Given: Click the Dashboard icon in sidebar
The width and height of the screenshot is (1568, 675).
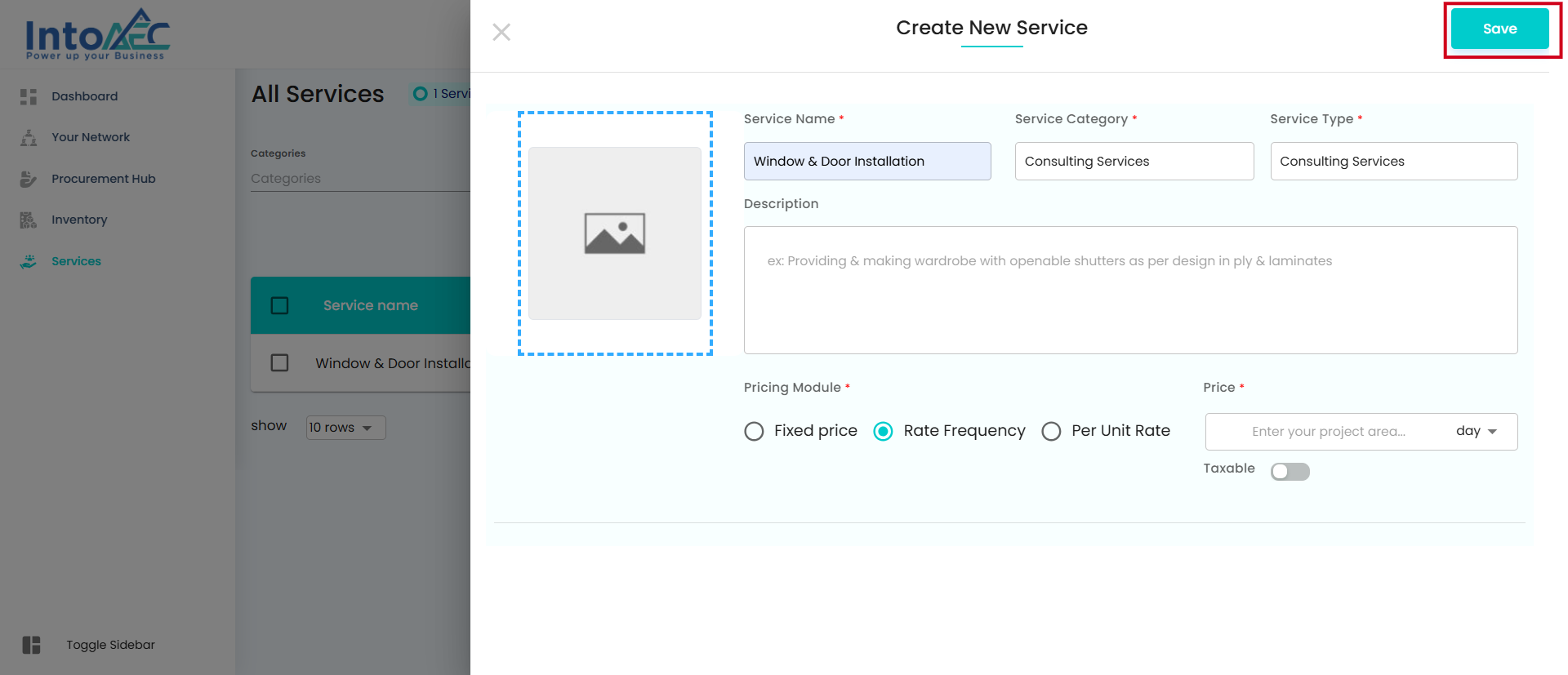Looking at the screenshot, I should click(29, 96).
